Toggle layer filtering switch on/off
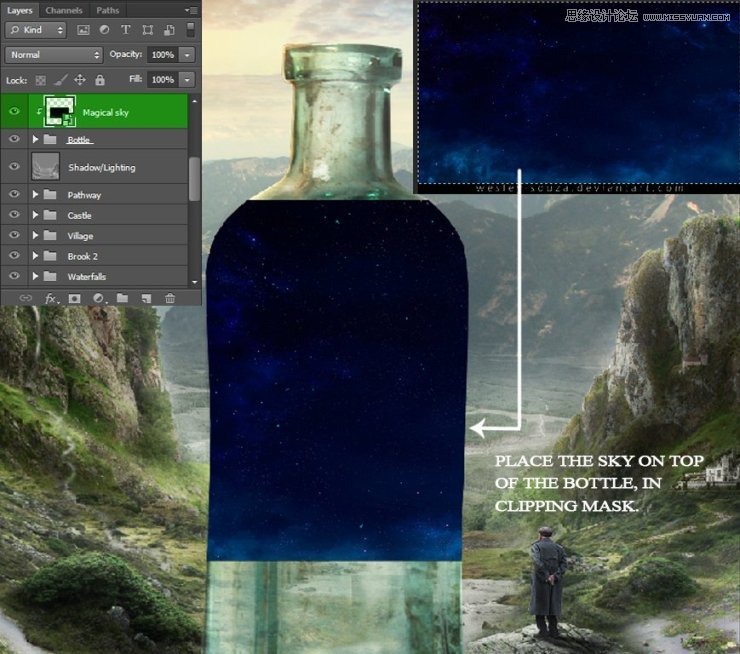Image resolution: width=740 pixels, height=654 pixels. point(190,30)
